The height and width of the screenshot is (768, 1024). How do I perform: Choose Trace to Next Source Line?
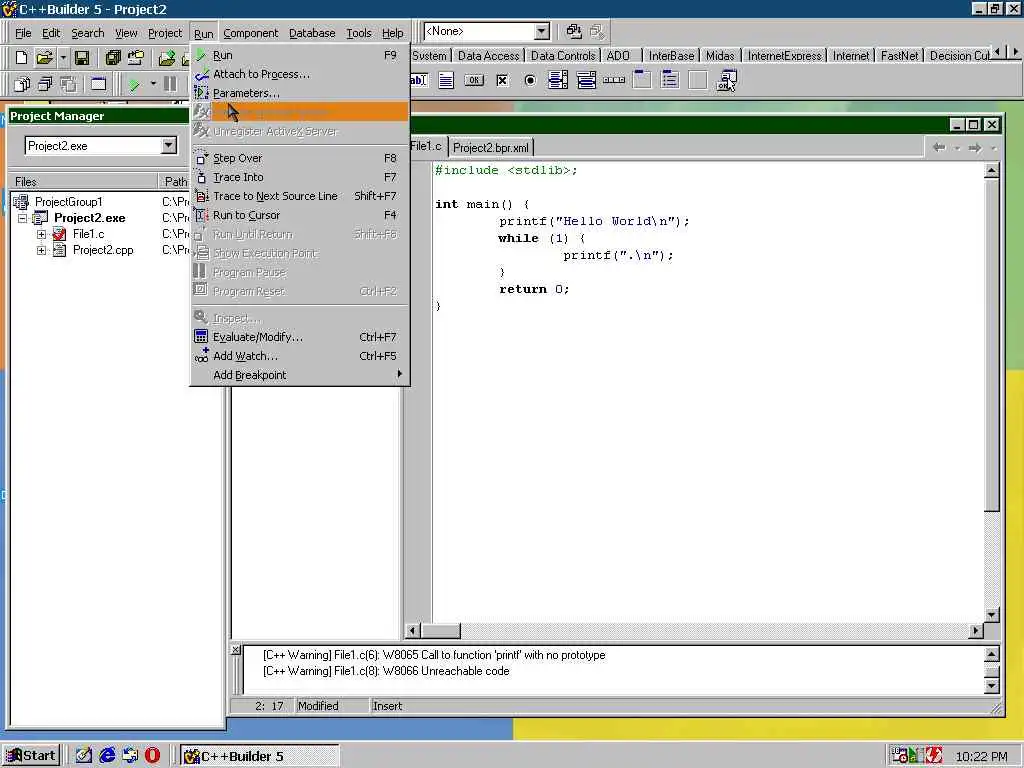click(300, 196)
